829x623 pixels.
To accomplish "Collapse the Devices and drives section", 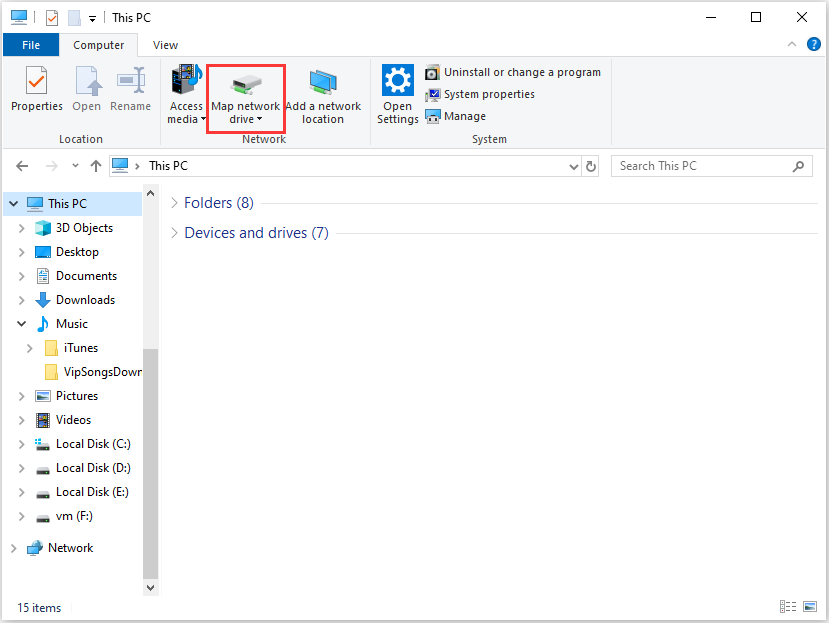I will (x=174, y=233).
